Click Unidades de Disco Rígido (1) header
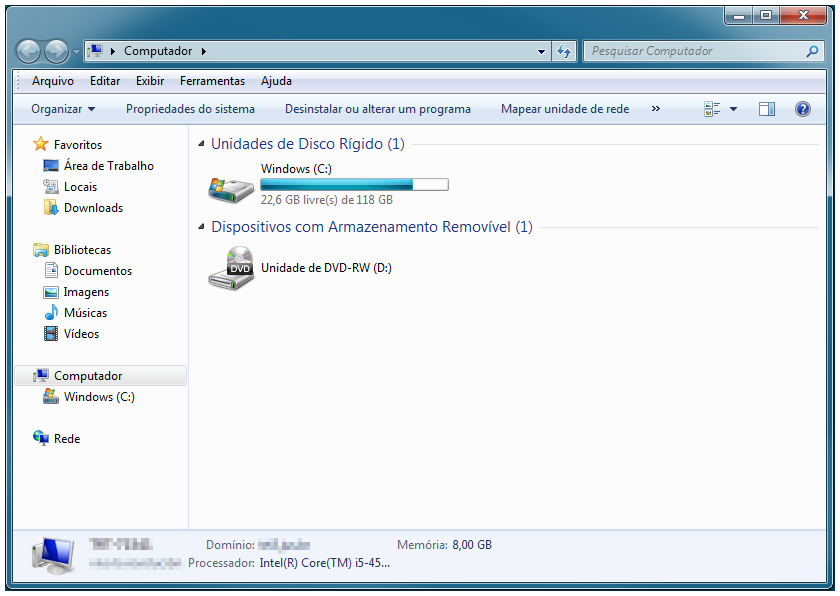 308,144
